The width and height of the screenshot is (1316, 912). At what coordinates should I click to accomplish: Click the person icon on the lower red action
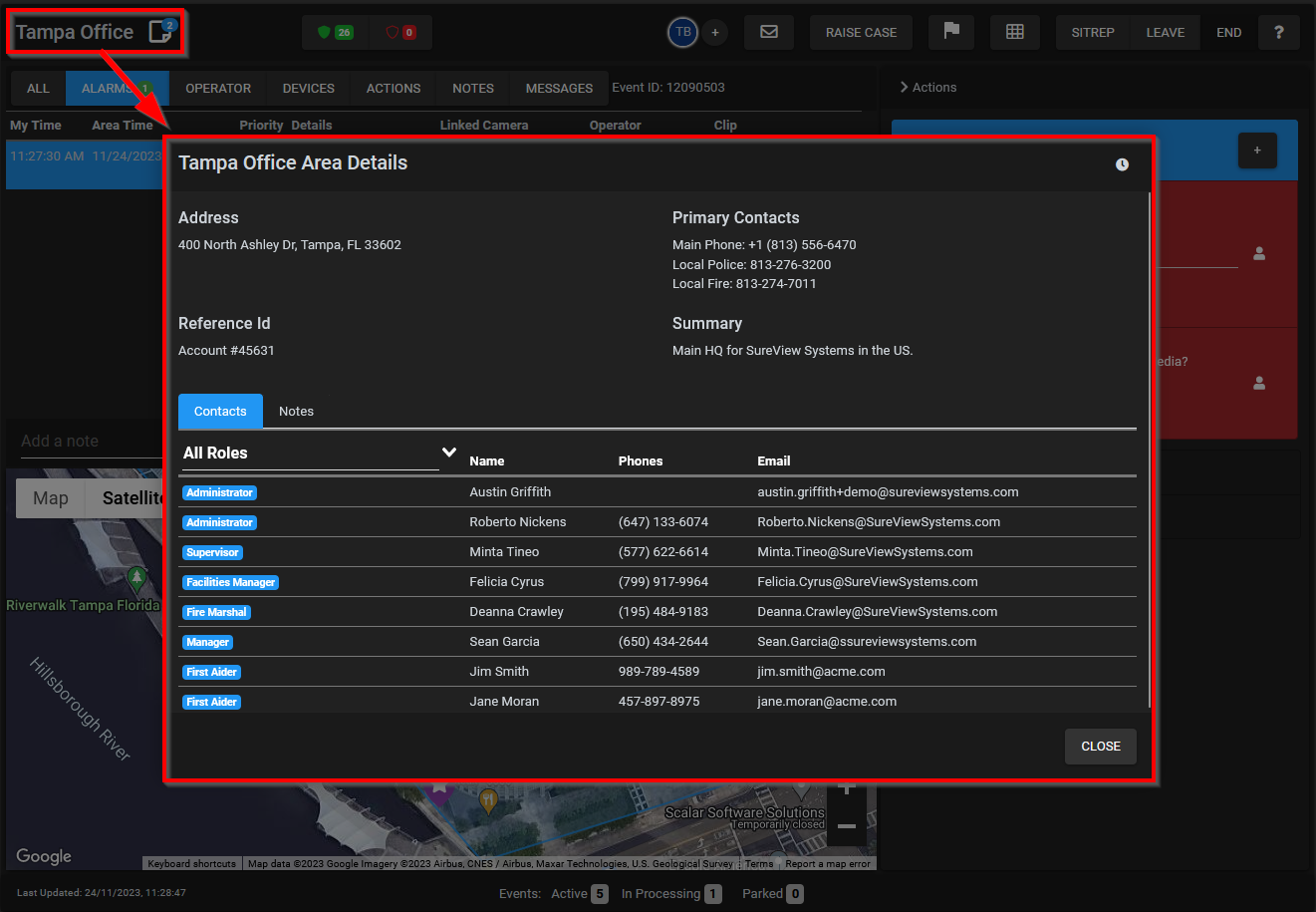point(1259,383)
